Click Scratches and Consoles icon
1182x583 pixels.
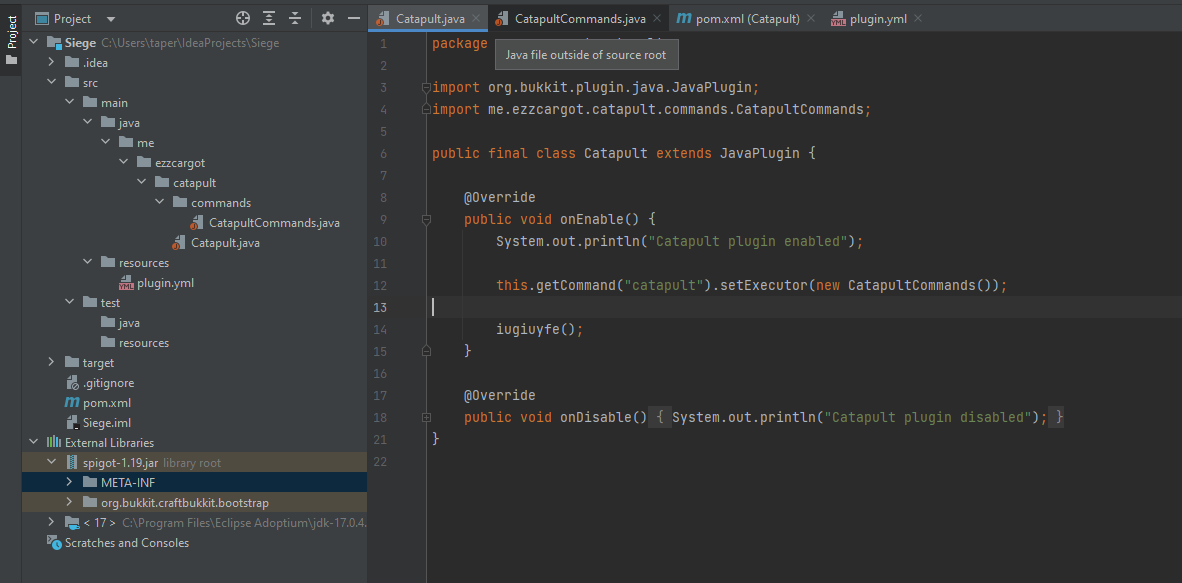pos(54,542)
